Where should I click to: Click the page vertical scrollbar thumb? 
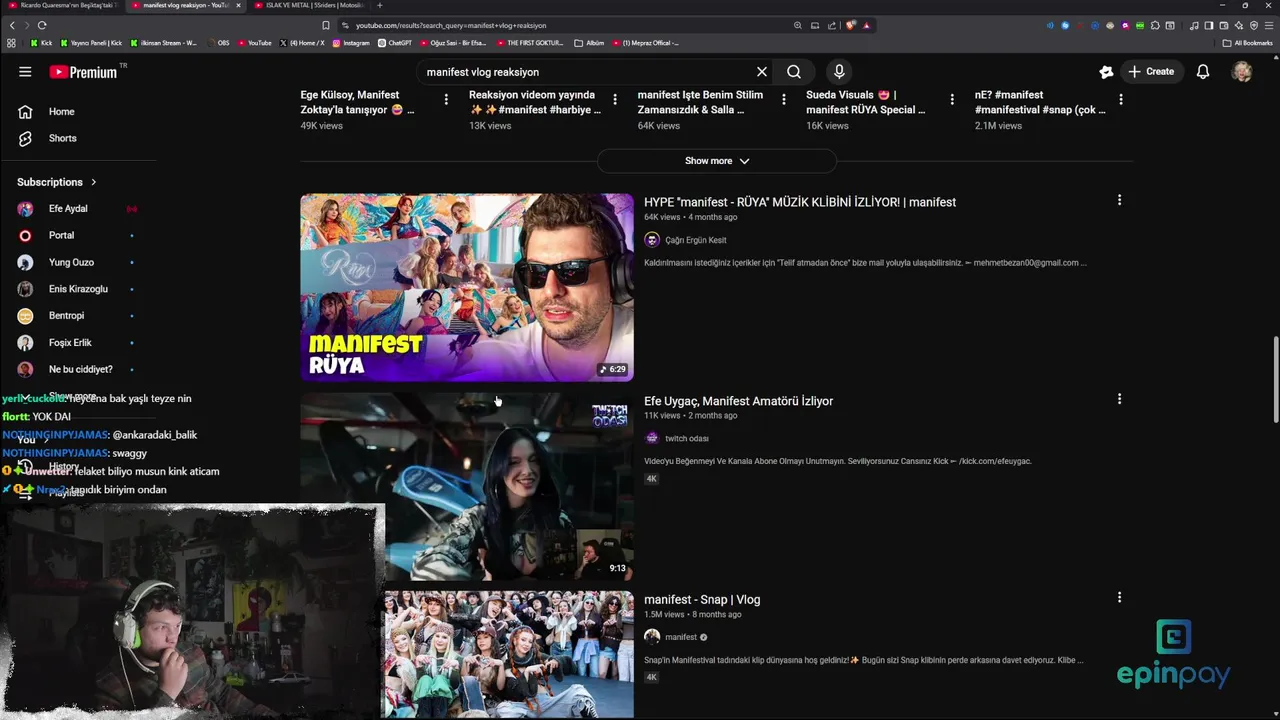coord(1275,381)
